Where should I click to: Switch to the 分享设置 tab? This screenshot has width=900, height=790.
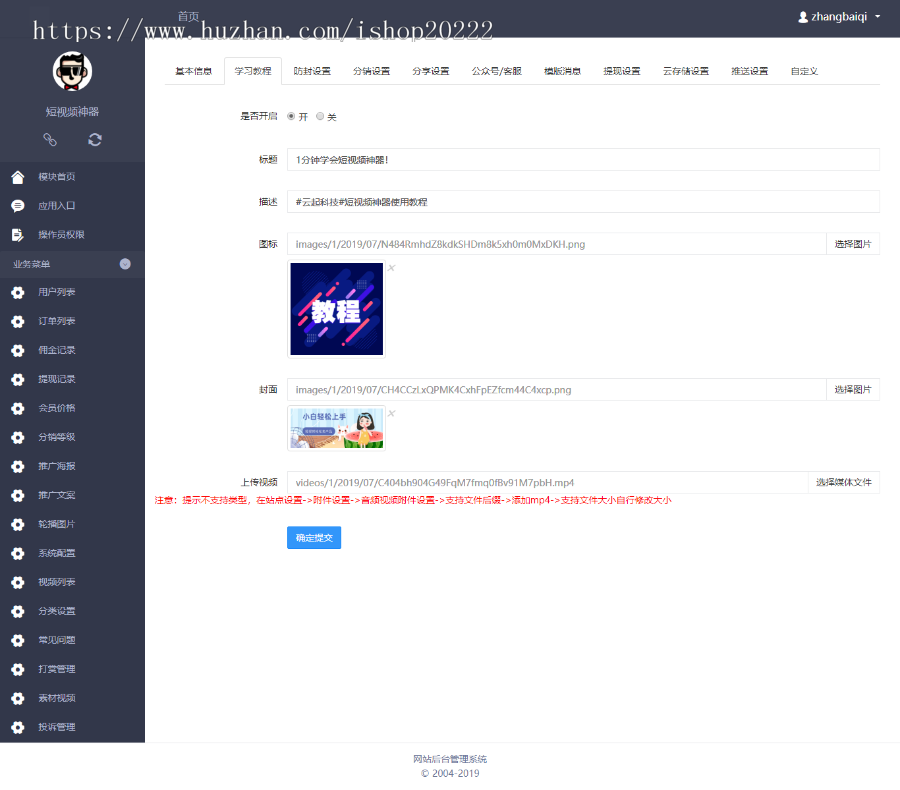(430, 71)
